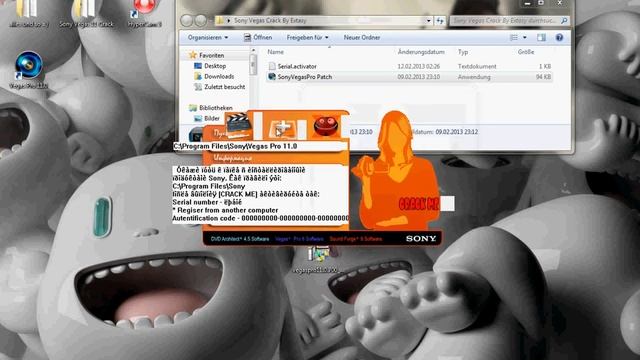
Task: Sort files by the Name column header
Action: [x=276, y=52]
